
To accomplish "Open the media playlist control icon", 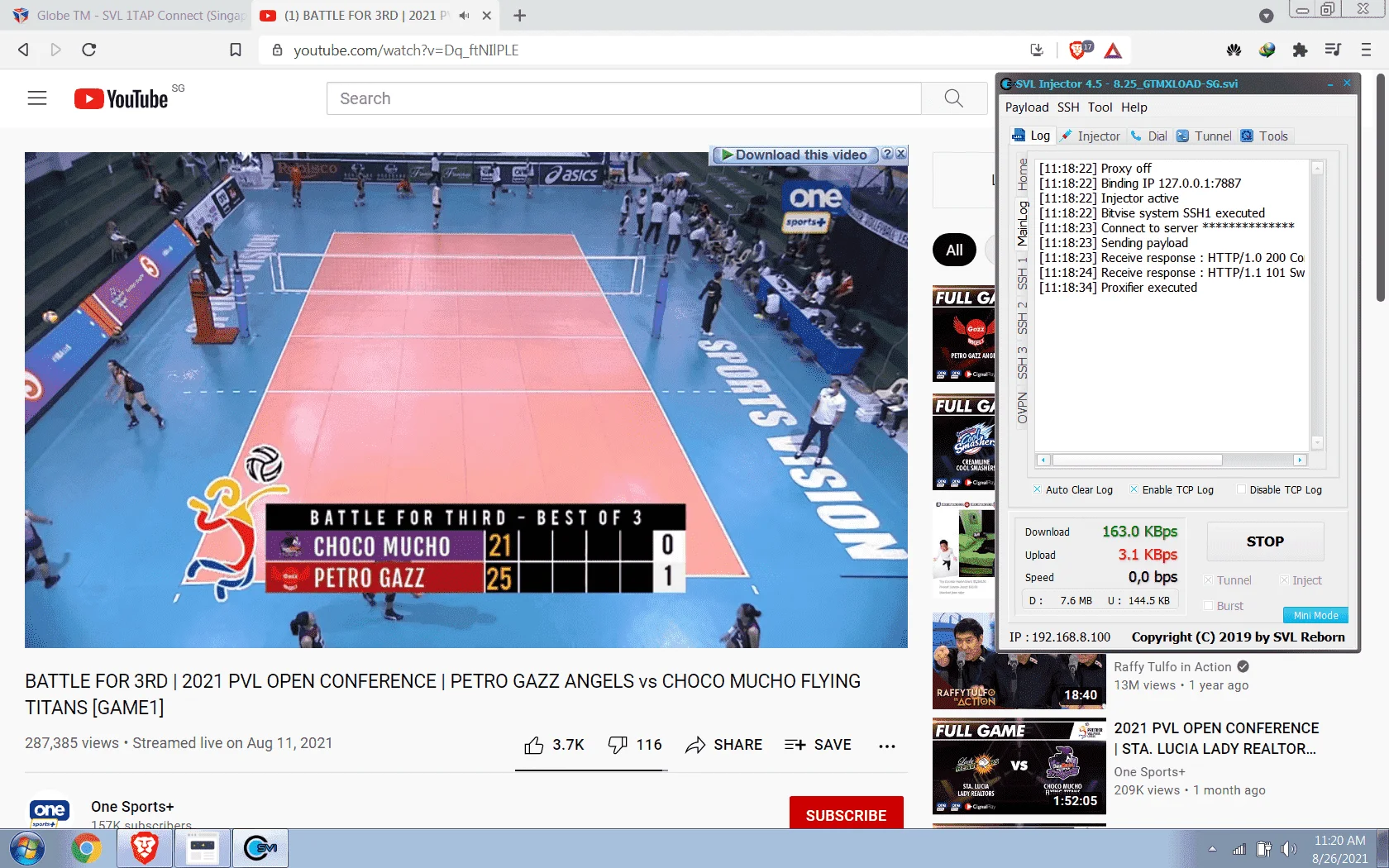I will point(1333,50).
